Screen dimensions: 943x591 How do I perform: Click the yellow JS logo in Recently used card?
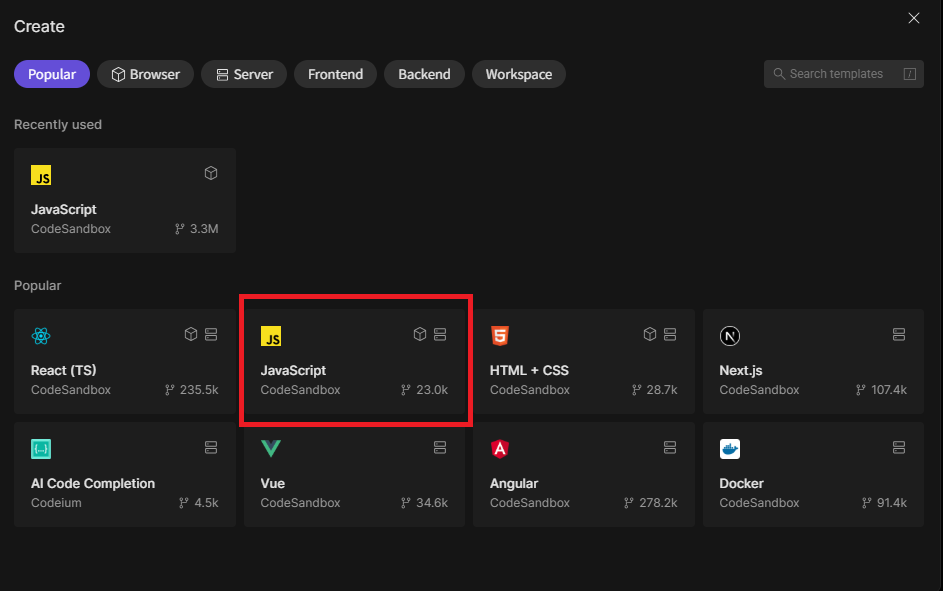[41, 175]
